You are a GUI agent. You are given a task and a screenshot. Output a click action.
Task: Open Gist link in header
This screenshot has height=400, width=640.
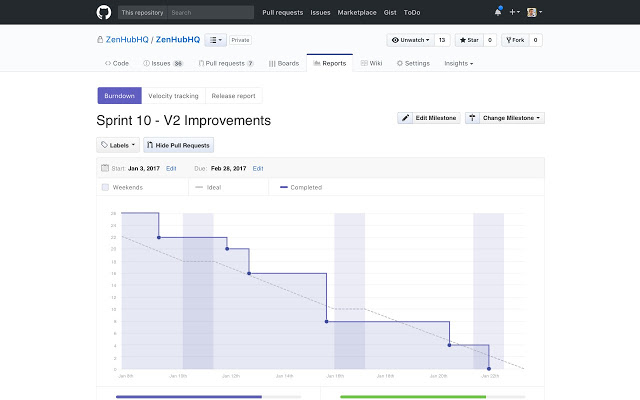coord(390,13)
